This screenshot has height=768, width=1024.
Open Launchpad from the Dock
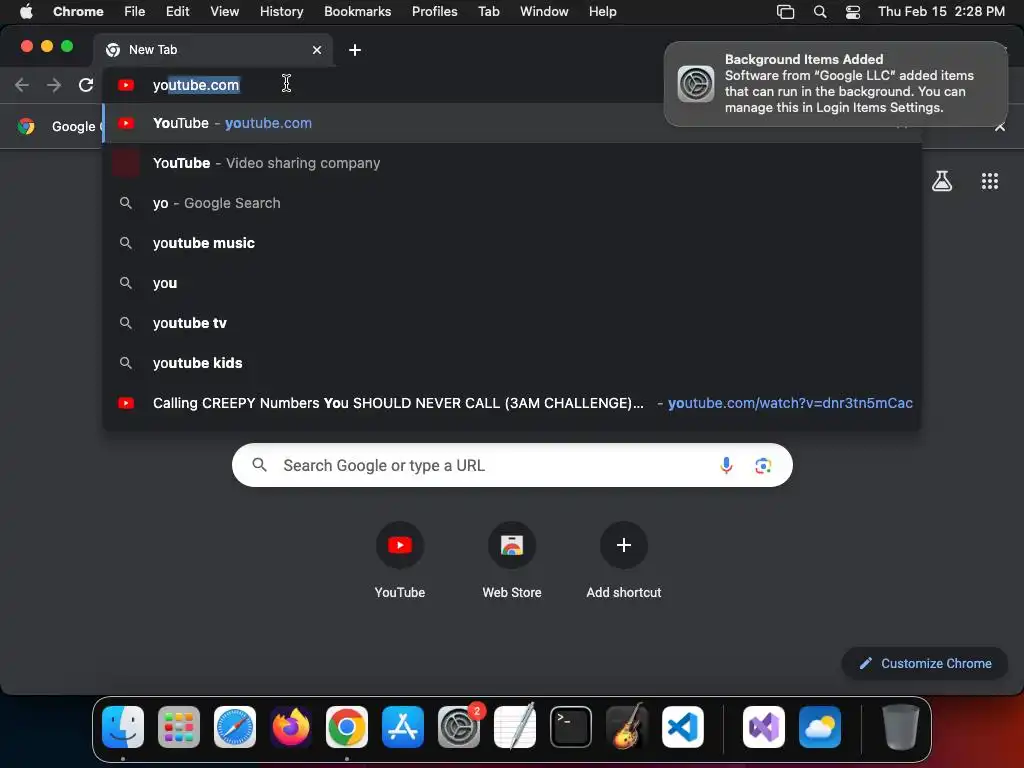179,727
